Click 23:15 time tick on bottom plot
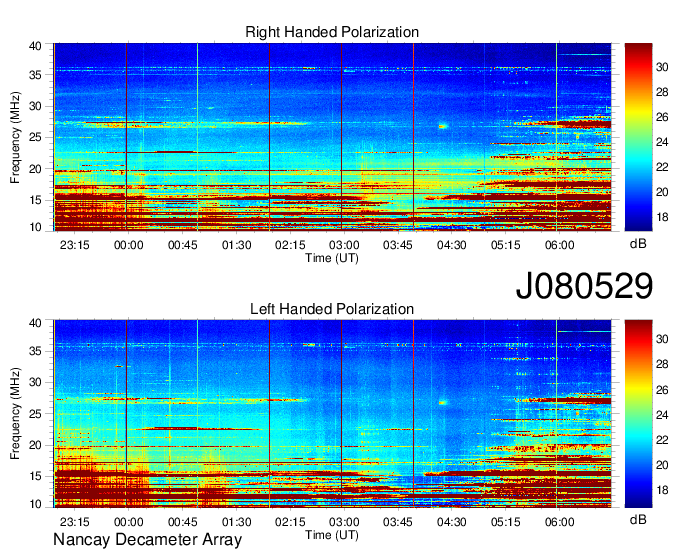 (x=75, y=522)
